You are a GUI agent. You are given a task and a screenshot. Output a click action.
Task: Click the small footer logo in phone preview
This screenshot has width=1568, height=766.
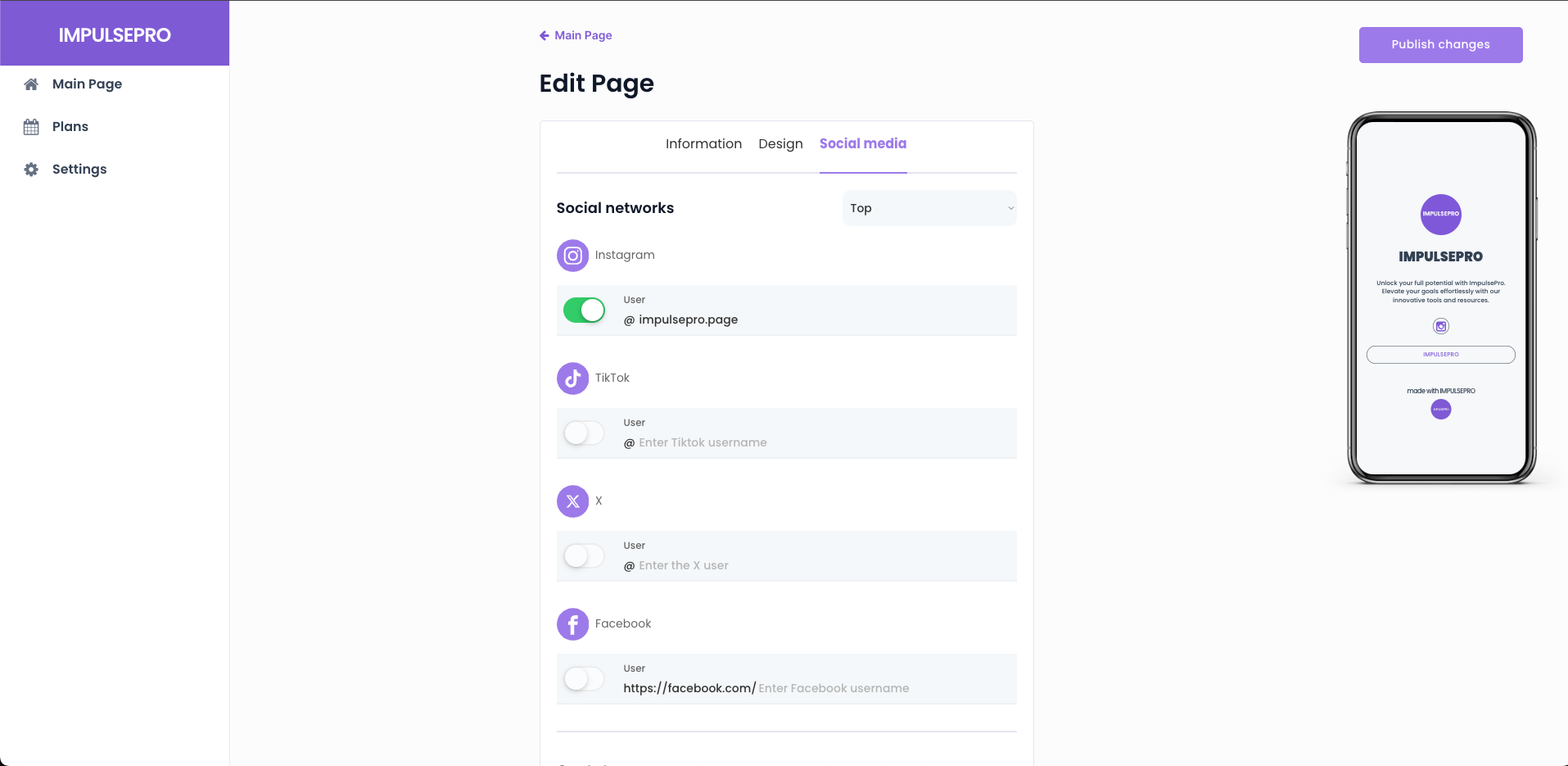click(x=1441, y=409)
